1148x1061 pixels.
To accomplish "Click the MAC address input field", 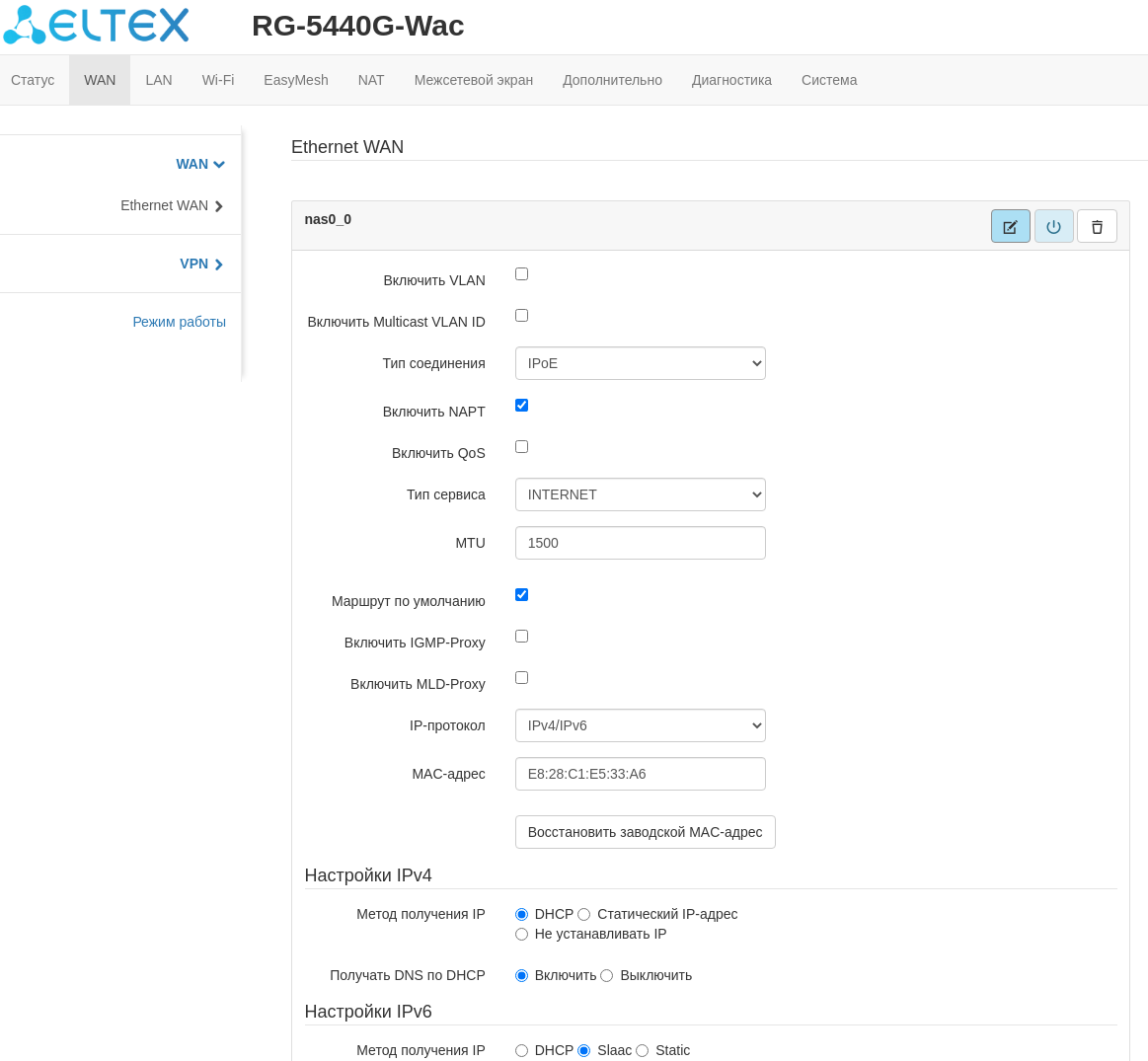I will [x=640, y=774].
